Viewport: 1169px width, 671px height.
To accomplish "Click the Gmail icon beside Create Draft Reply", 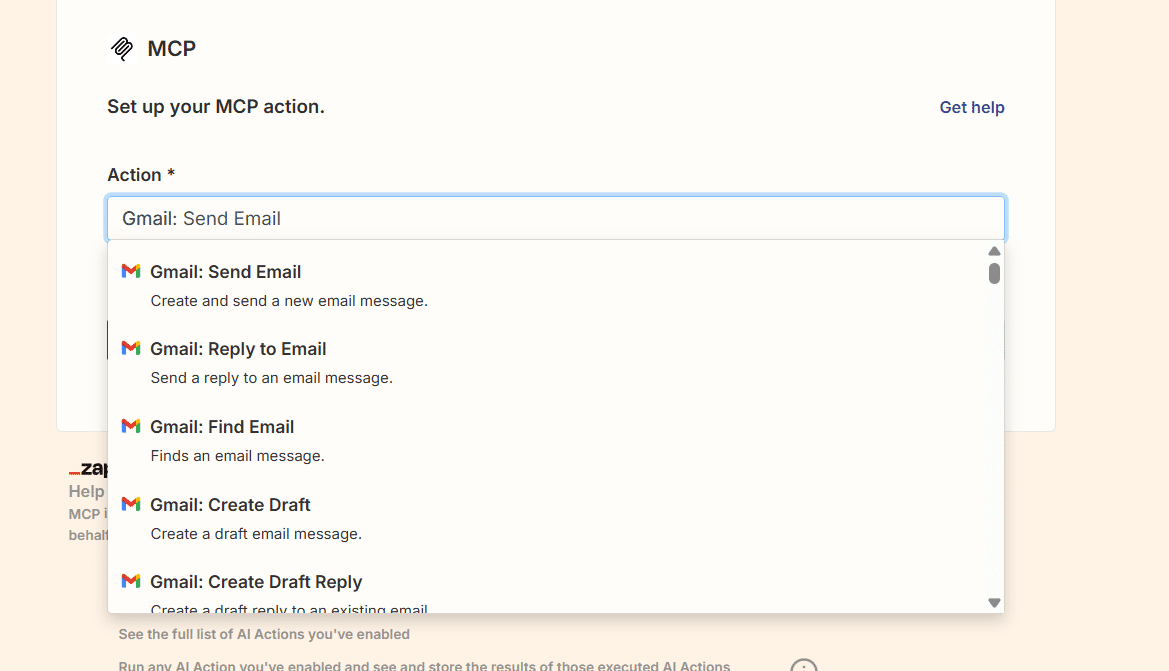I will (x=131, y=581).
